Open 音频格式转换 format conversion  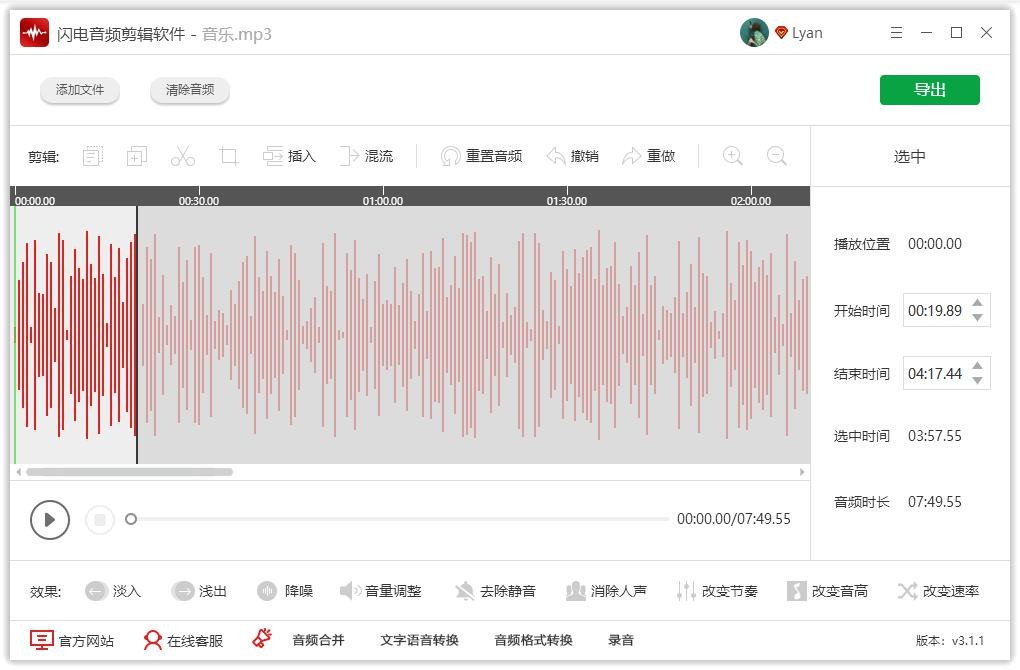pyautogui.click(x=533, y=640)
